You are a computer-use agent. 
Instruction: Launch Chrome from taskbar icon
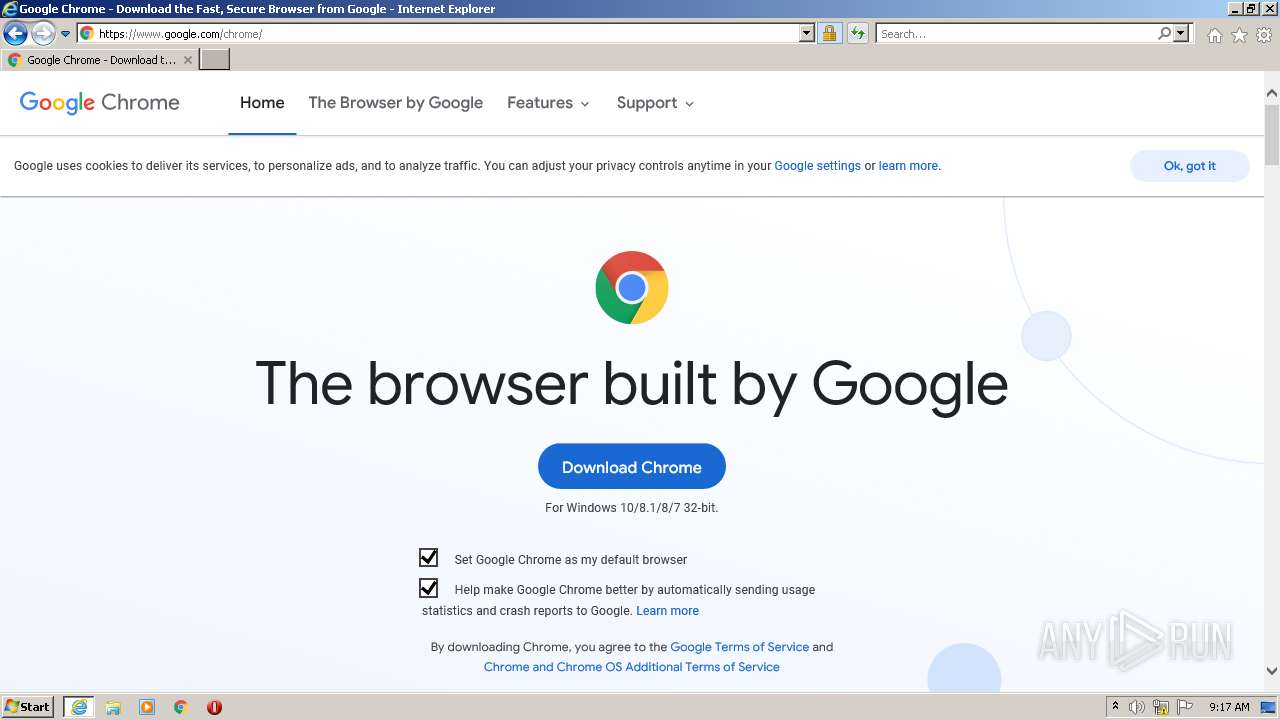tap(181, 707)
